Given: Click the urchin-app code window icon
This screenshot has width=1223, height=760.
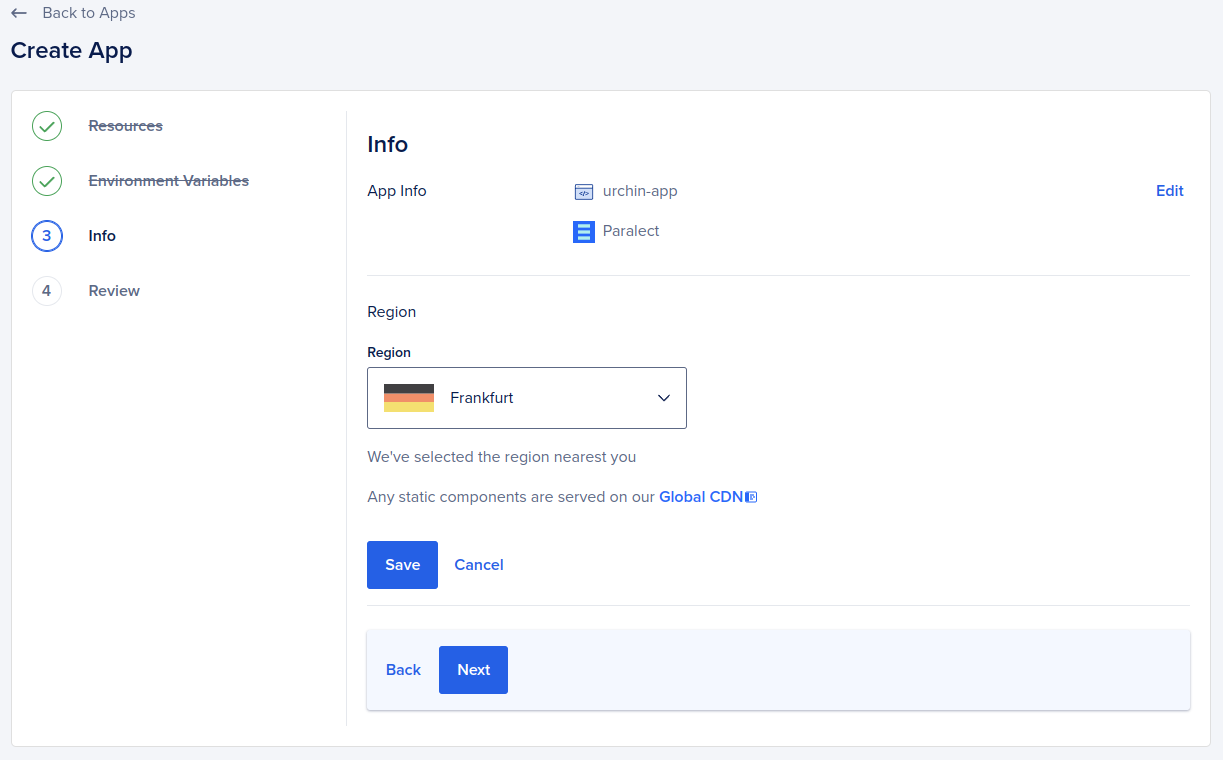Looking at the screenshot, I should (x=583, y=191).
